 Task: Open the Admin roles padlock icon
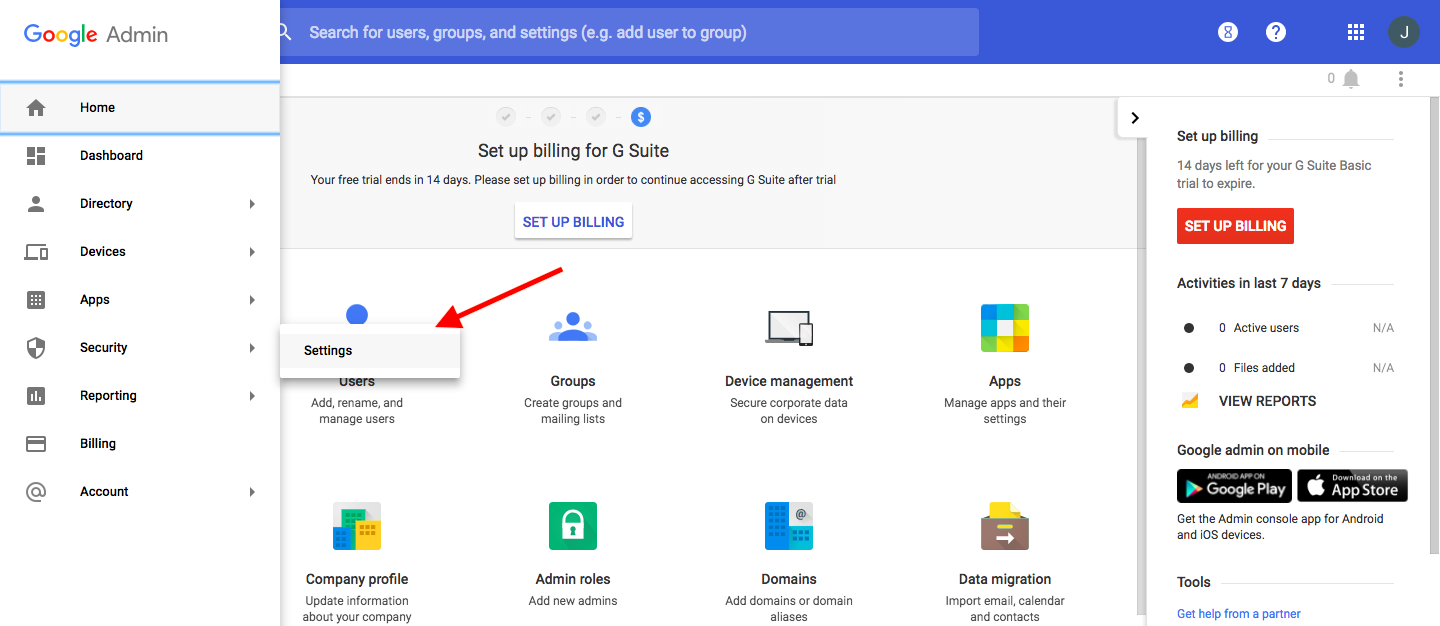click(x=573, y=526)
